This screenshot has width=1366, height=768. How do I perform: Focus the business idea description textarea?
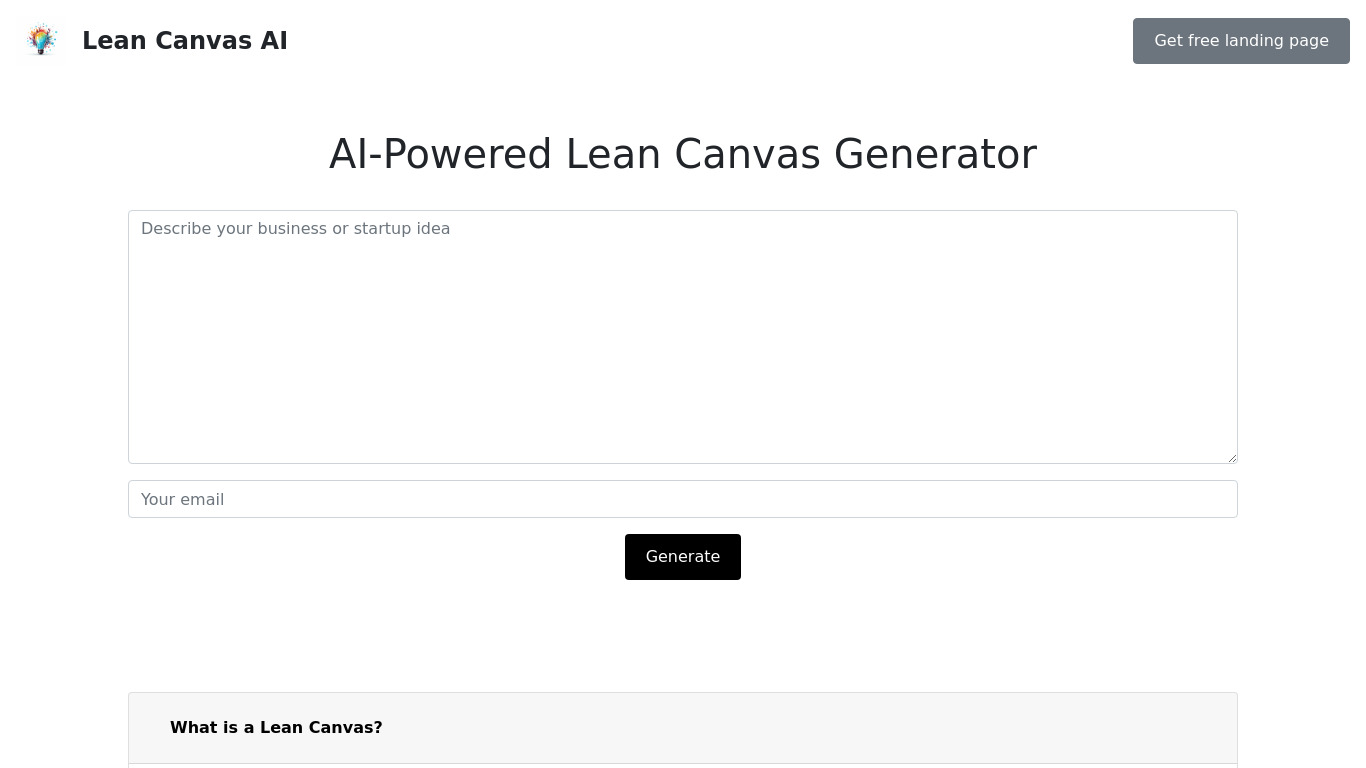[682, 336]
